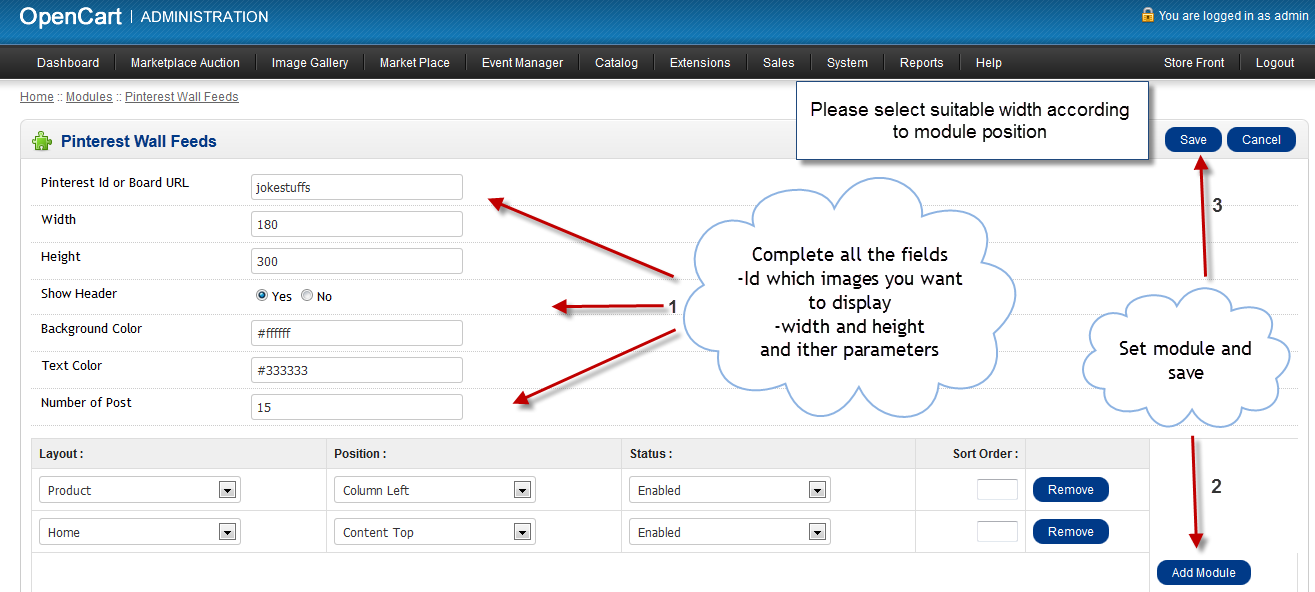Image resolution: width=1315 pixels, height=592 pixels.
Task: Remove the Home layout module row
Action: pyautogui.click(x=1071, y=532)
